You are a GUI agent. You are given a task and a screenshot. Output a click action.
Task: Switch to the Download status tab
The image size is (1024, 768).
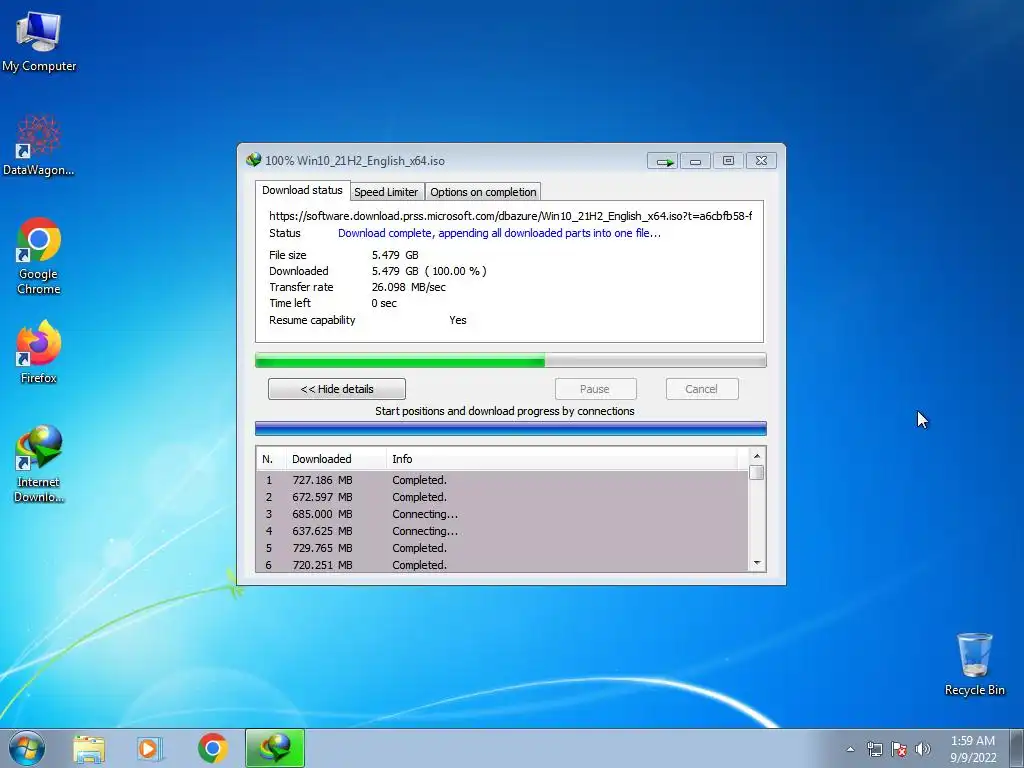click(302, 190)
